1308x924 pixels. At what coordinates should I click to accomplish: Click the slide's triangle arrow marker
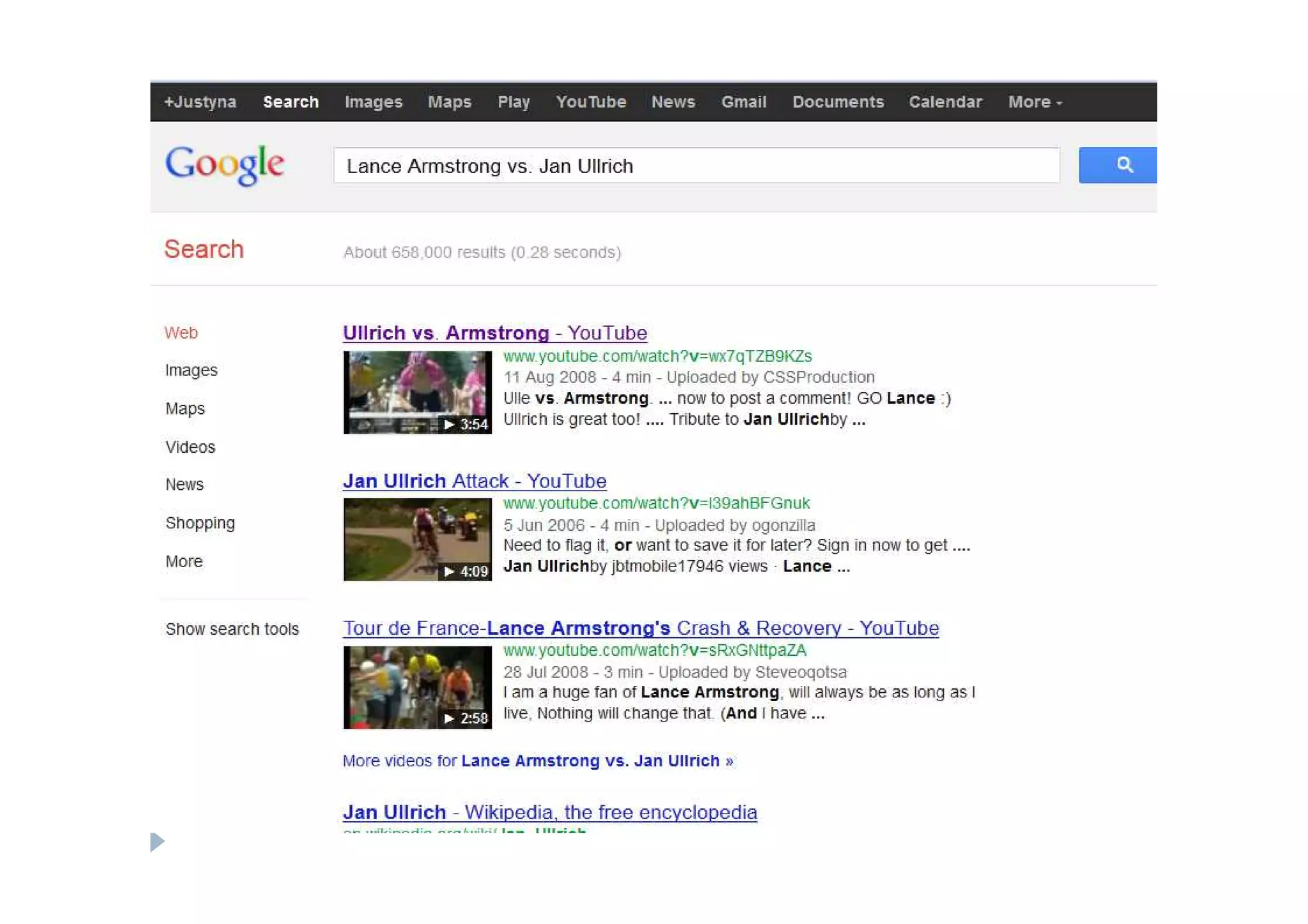click(x=157, y=842)
